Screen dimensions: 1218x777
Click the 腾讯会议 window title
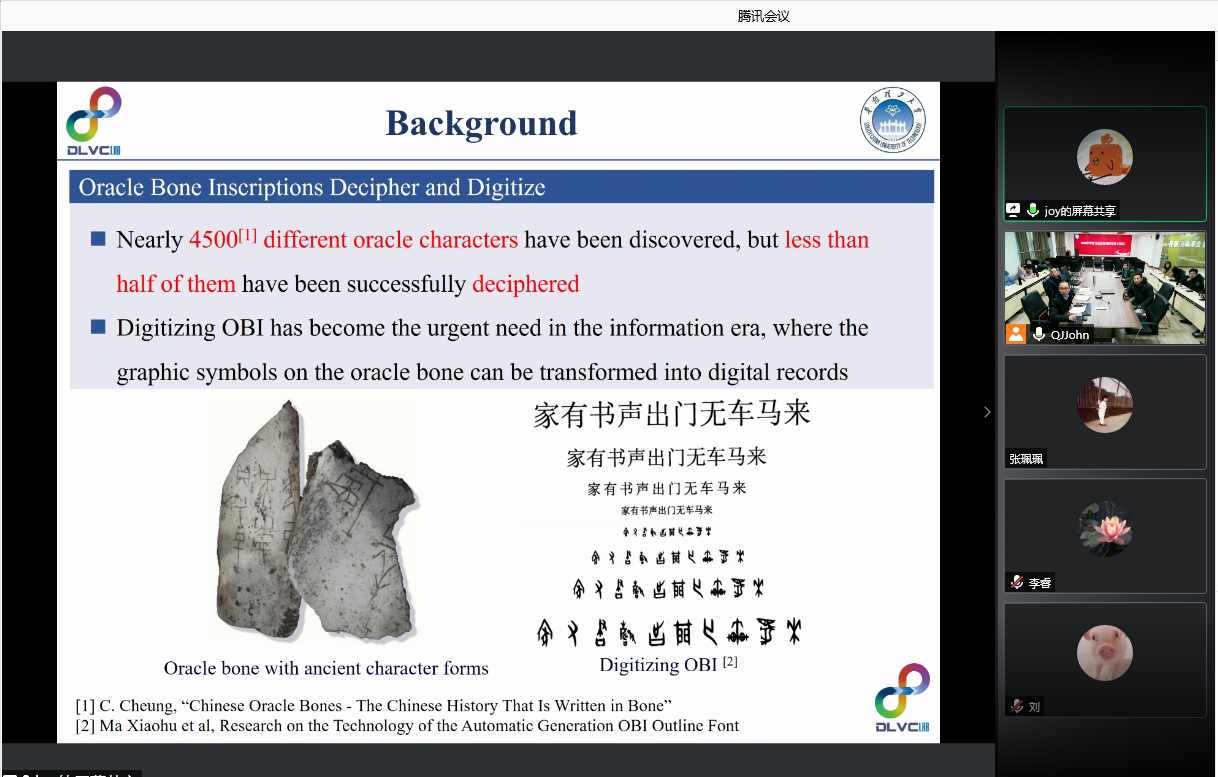[x=763, y=16]
